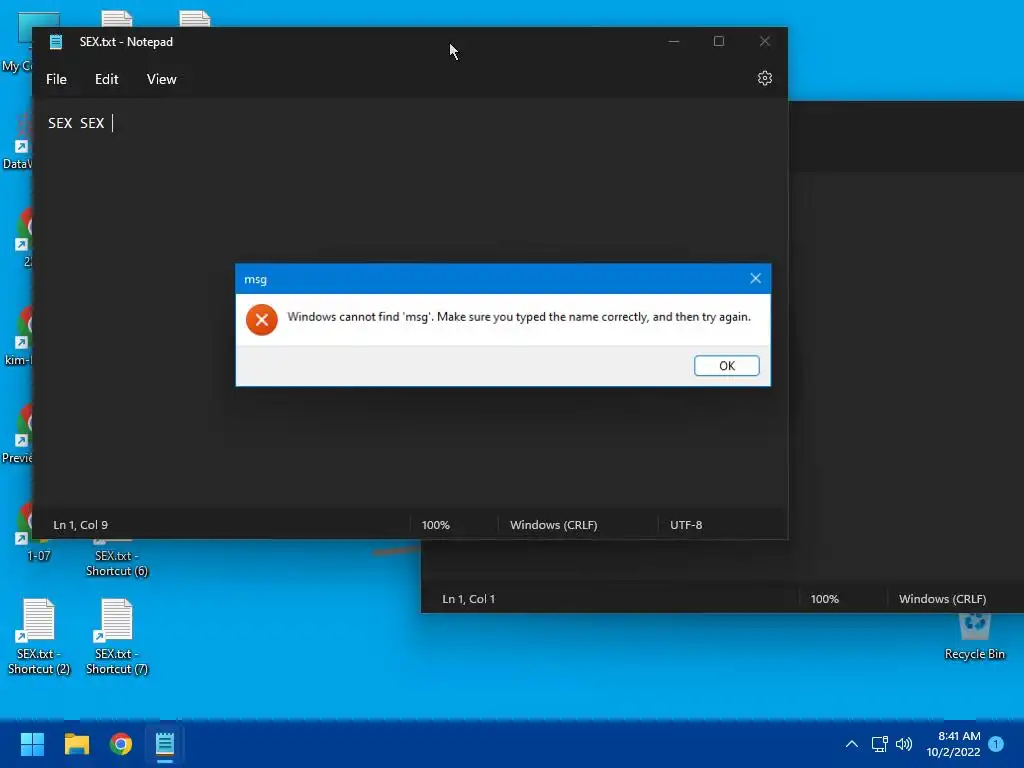Open the File menu in Notepad

pyautogui.click(x=56, y=79)
